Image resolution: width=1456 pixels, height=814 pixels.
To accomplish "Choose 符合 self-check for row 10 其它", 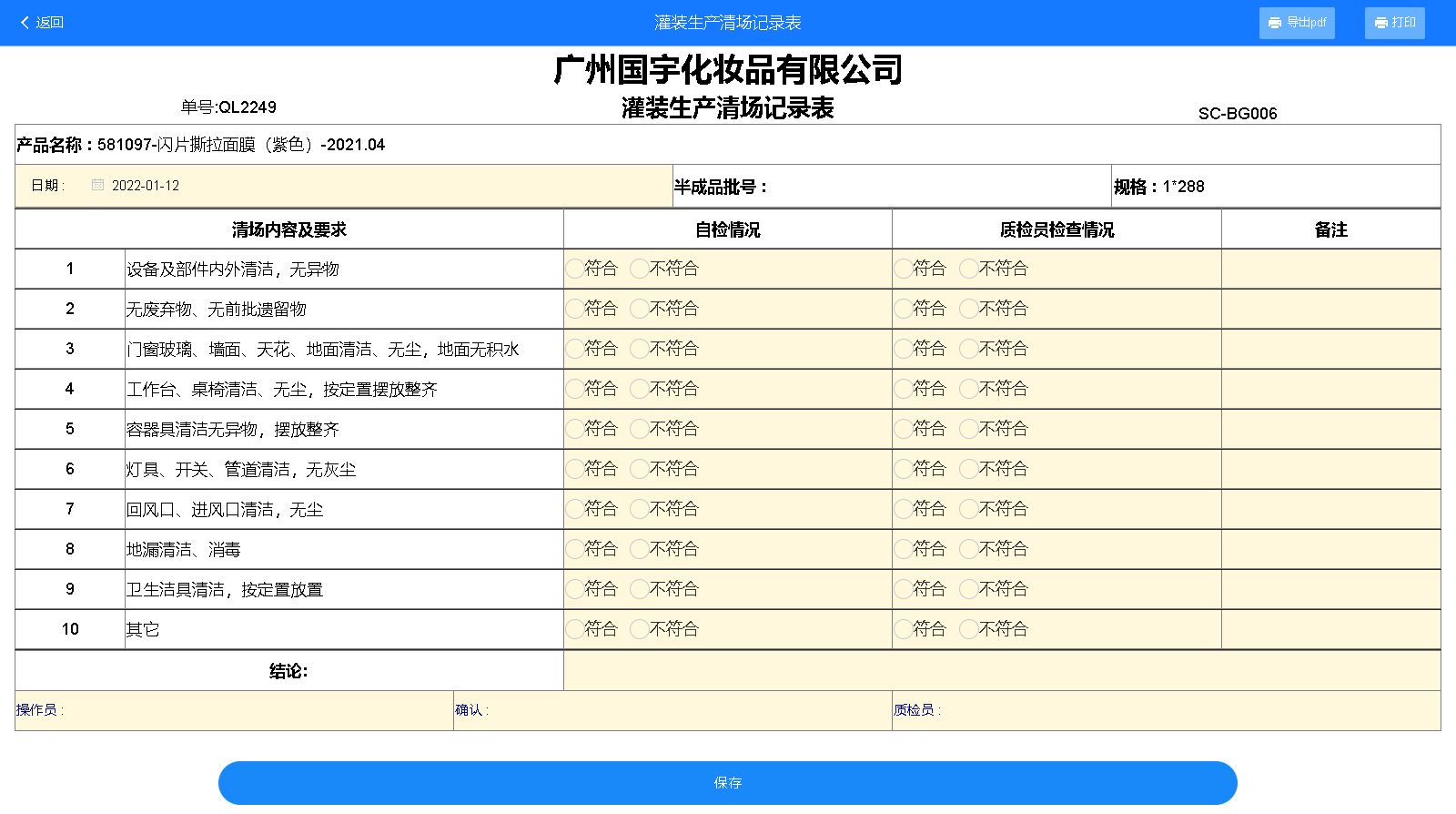I will point(574,629).
